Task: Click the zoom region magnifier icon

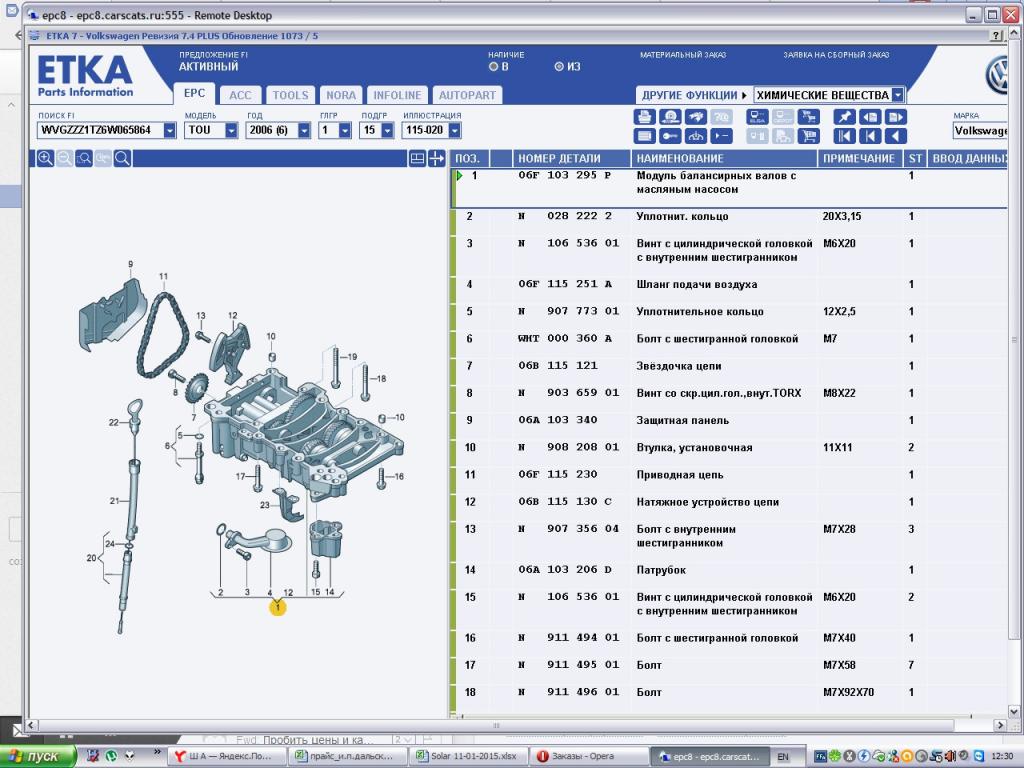Action: point(84,158)
